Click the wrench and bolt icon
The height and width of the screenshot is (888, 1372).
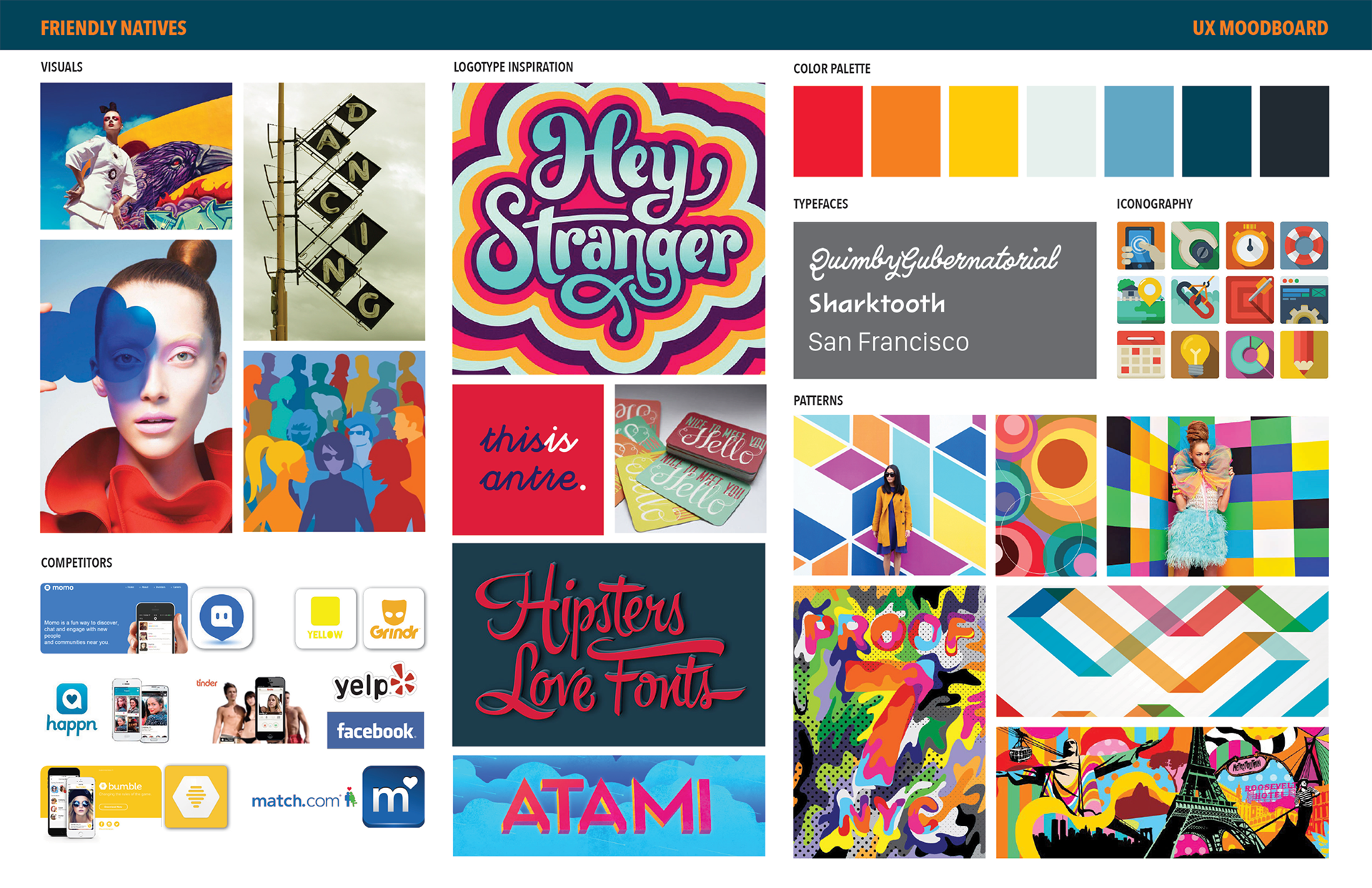1195,245
